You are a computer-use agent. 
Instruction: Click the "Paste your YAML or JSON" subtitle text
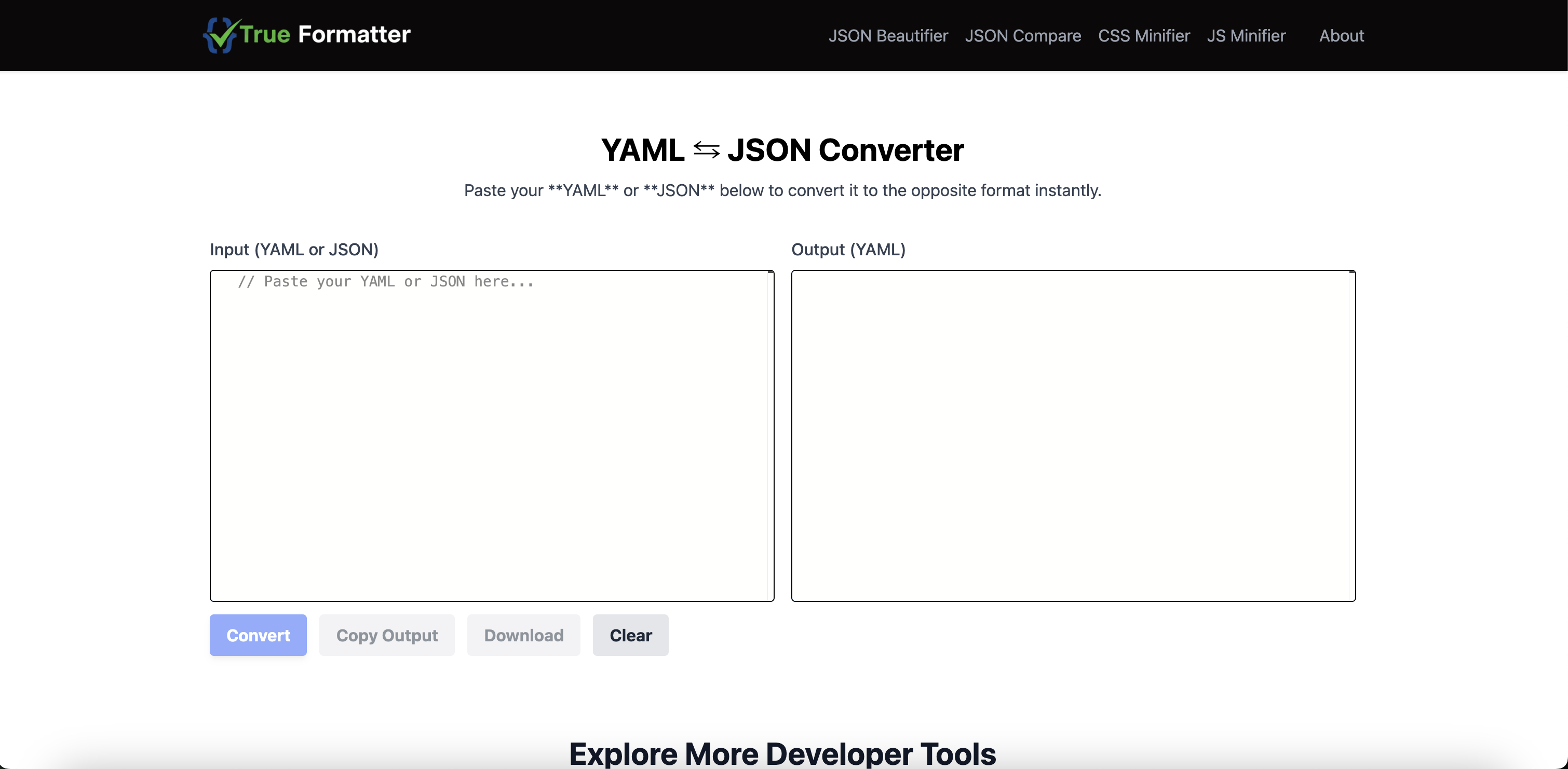tap(782, 190)
